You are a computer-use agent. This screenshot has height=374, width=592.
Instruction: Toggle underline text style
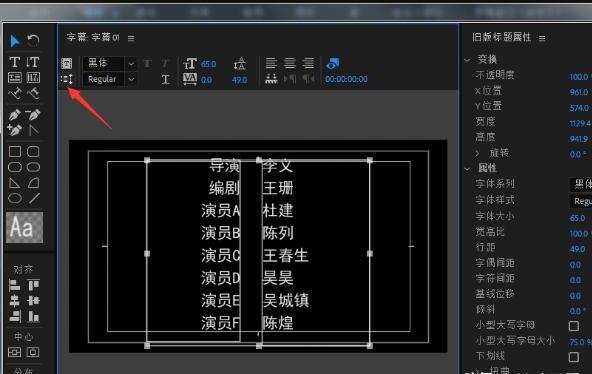tap(165, 79)
